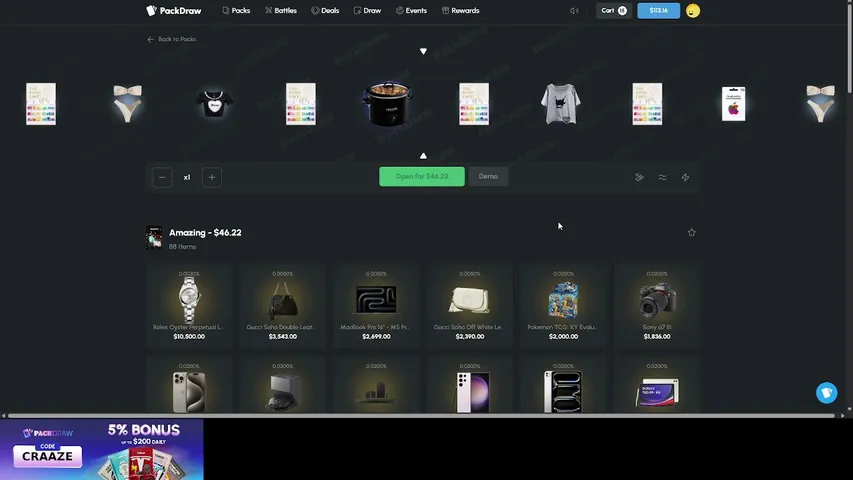Click the 'Amazing - $46.22' pack title
Viewport: 853px width, 480px height.
tap(205, 232)
